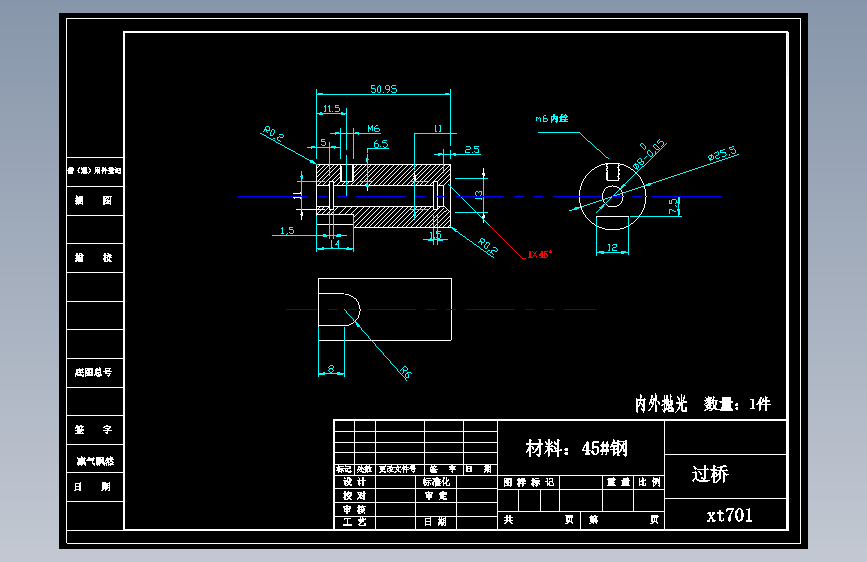Select the vertical 13 dimension

point(479,195)
